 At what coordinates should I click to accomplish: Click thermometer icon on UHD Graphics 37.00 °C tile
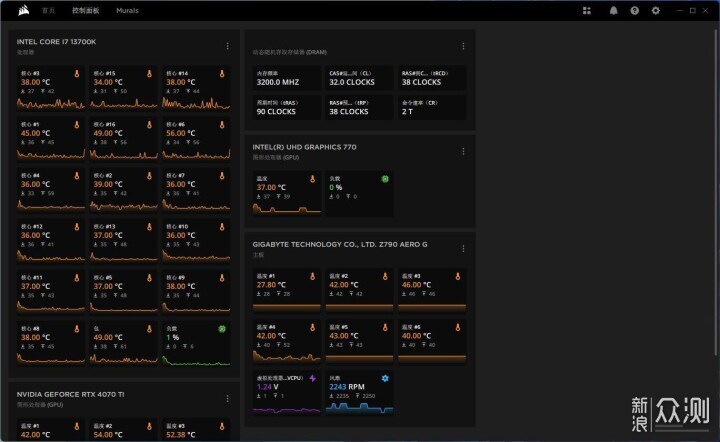click(x=312, y=179)
